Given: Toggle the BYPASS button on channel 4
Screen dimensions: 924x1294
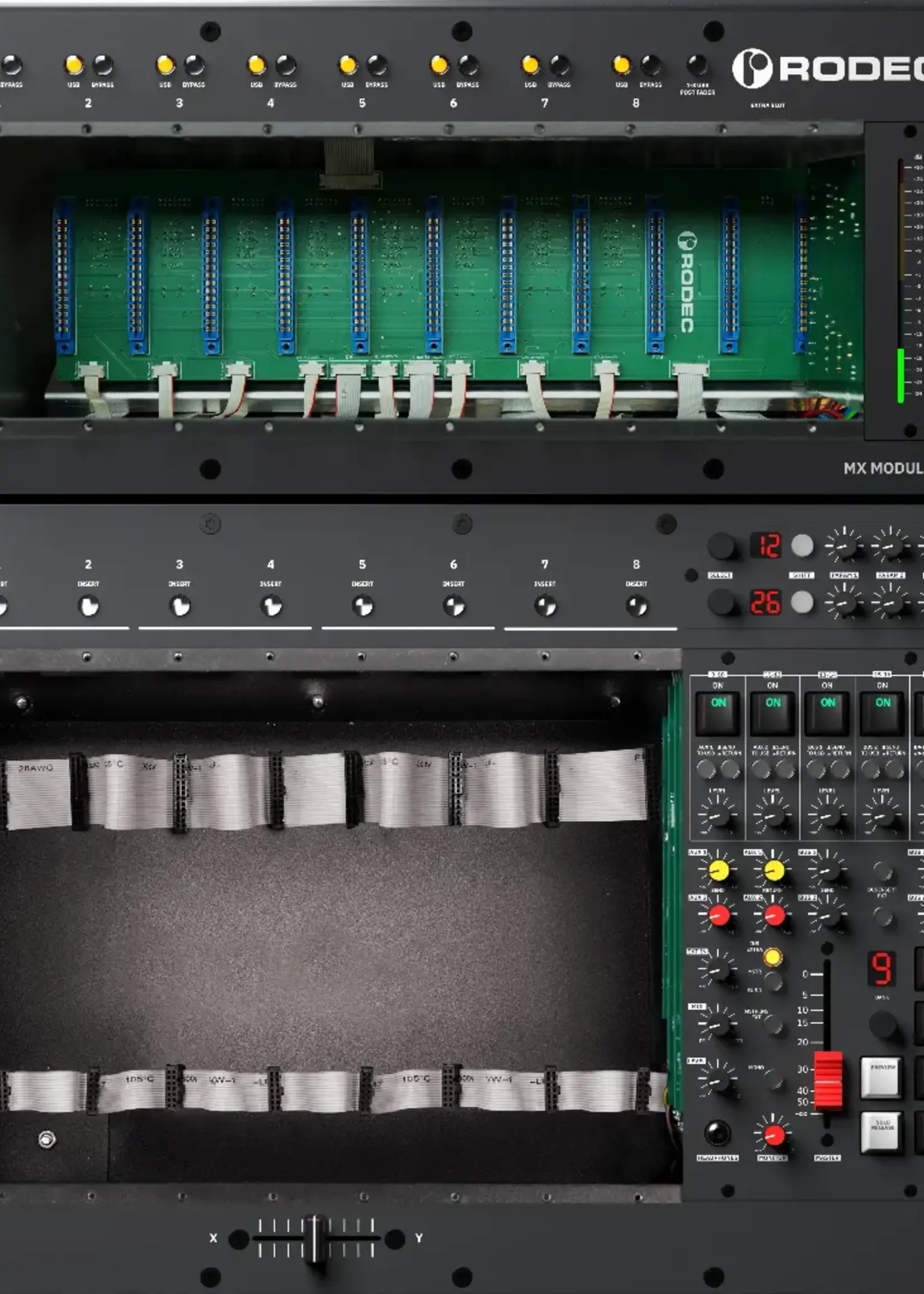Looking at the screenshot, I should pyautogui.click(x=286, y=65).
